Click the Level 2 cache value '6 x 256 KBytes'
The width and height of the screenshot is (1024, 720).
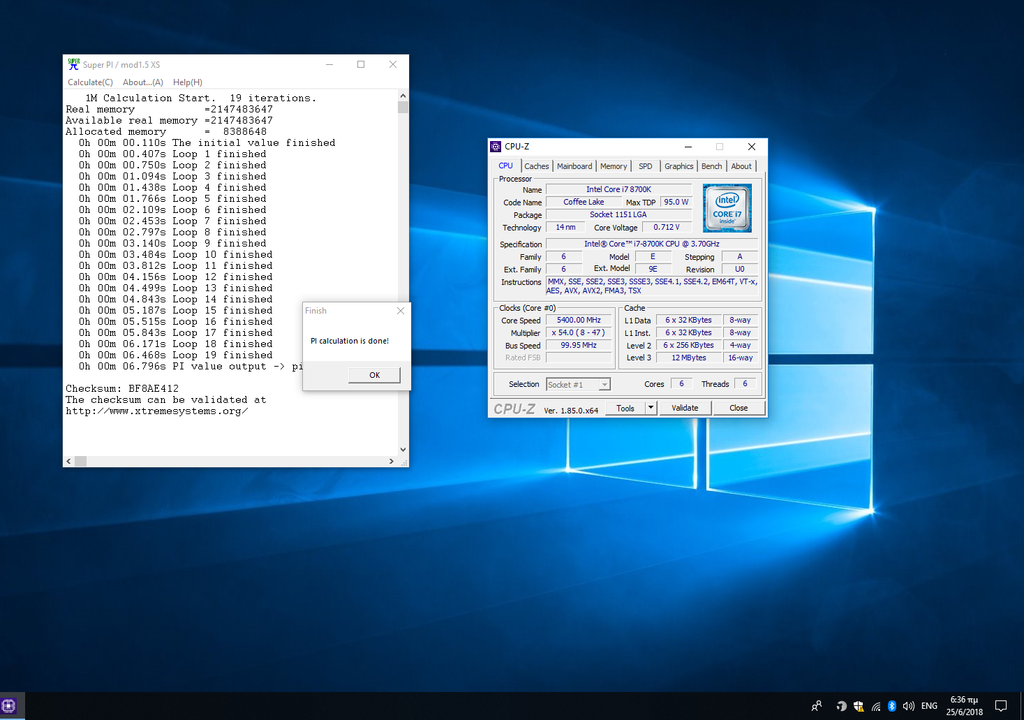tap(689, 345)
